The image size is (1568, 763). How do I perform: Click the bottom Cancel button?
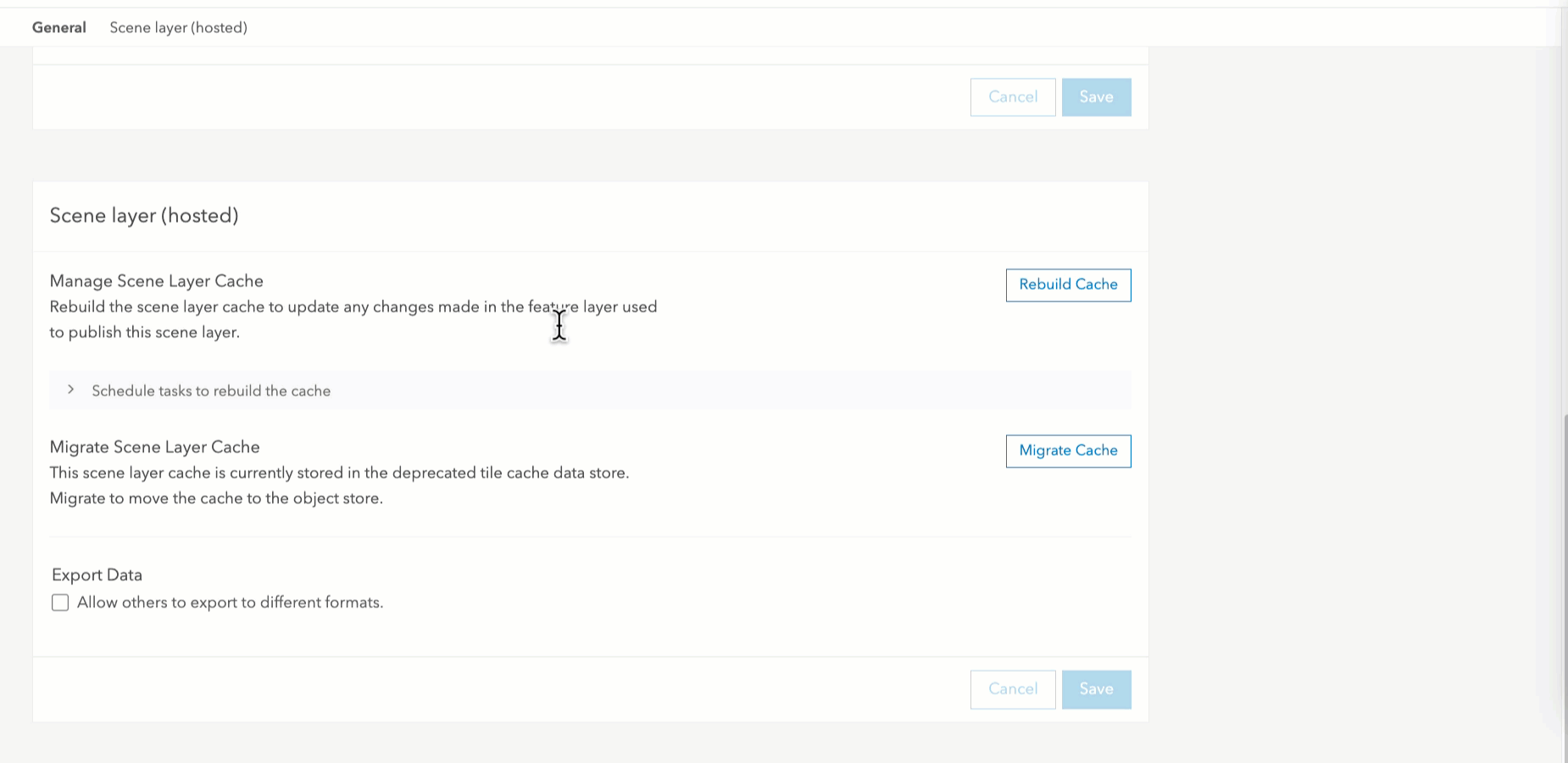point(1012,689)
